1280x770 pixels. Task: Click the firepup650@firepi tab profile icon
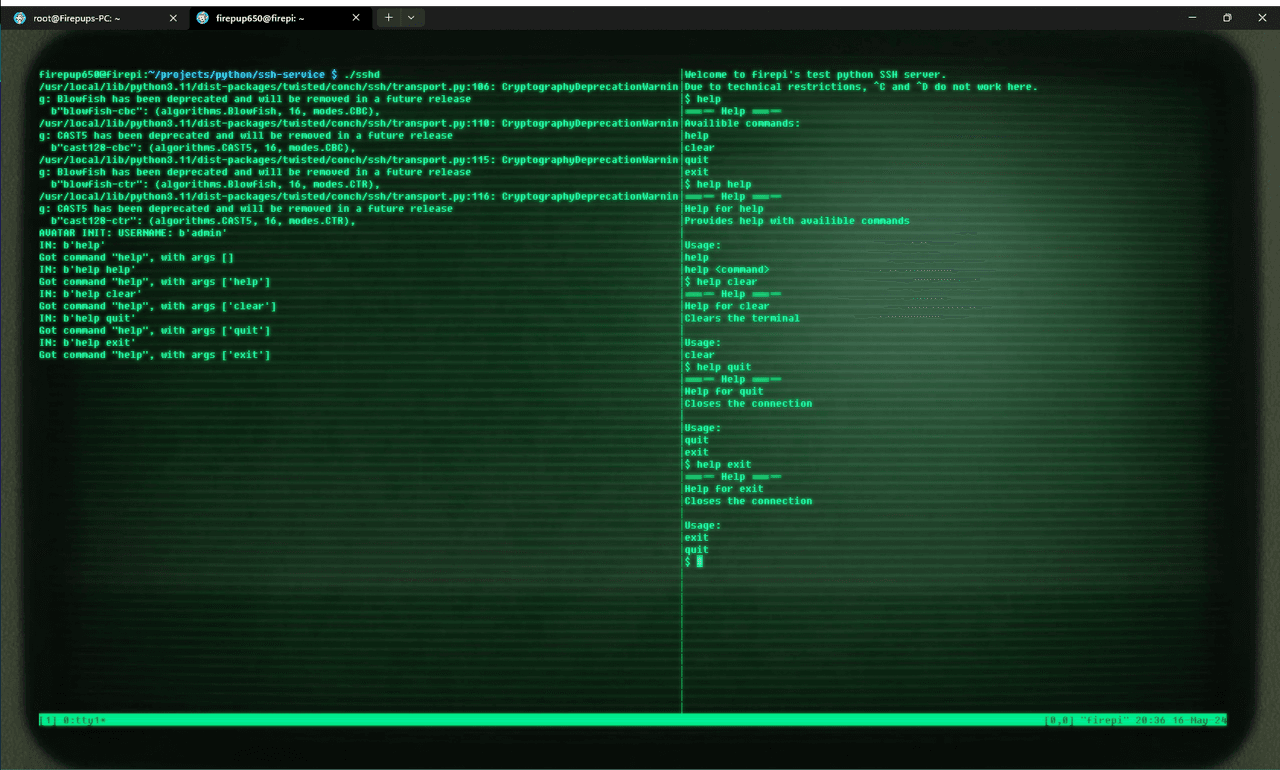[202, 17]
